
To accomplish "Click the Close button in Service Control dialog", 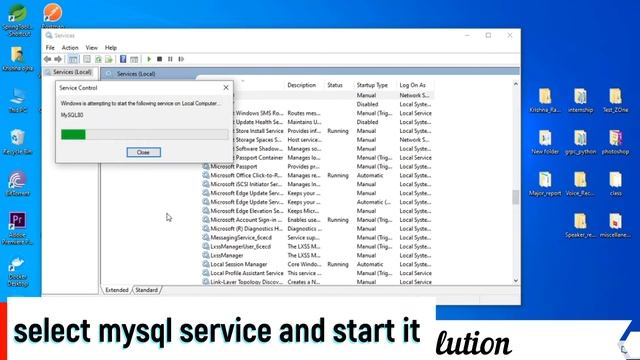I will point(143,152).
